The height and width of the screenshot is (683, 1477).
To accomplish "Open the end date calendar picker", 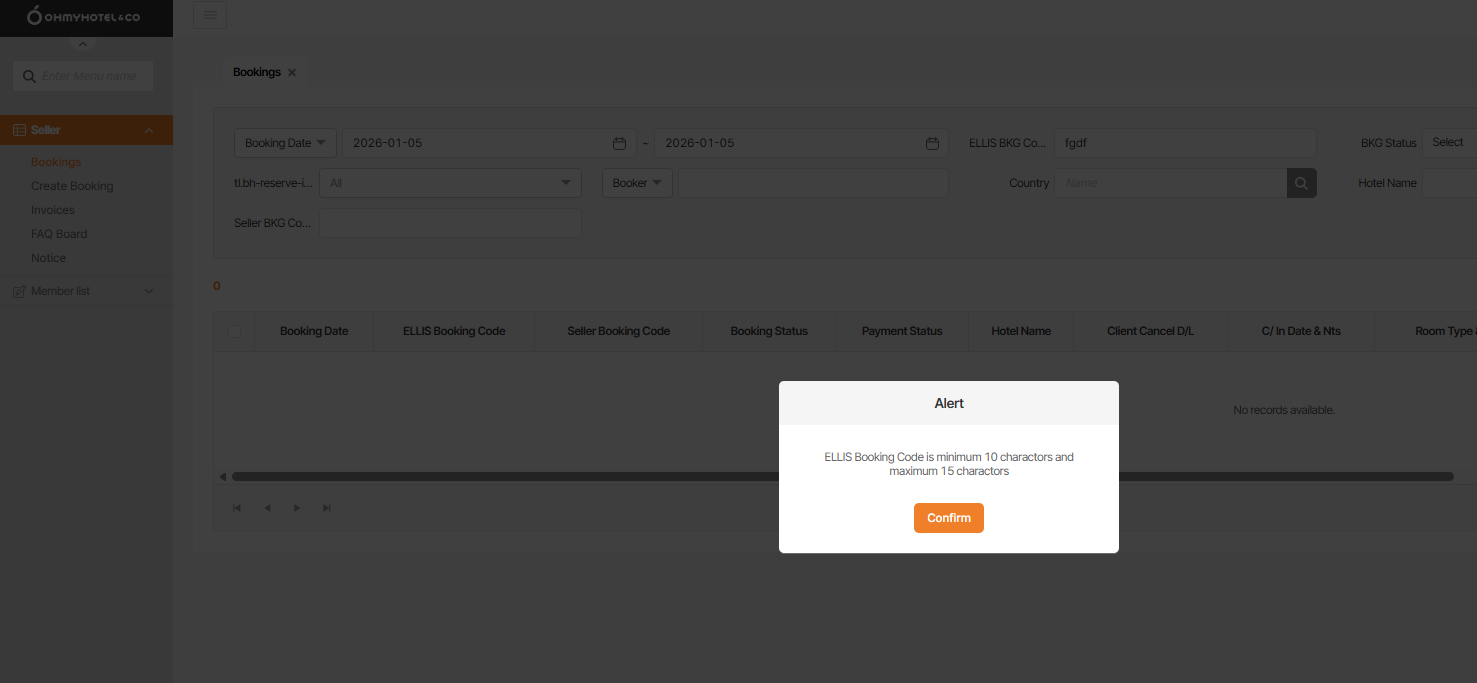I will coord(932,143).
